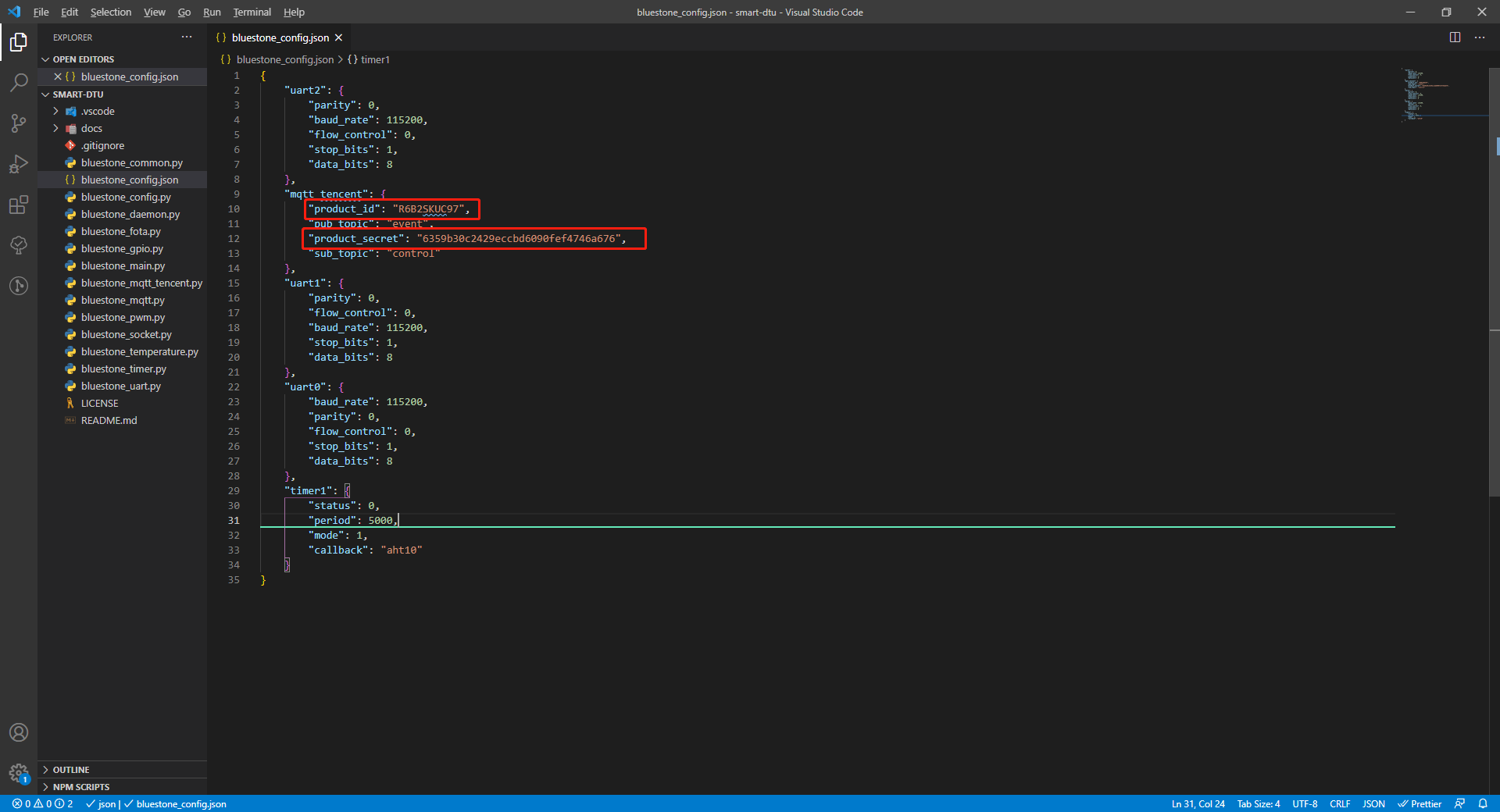Image resolution: width=1500 pixels, height=812 pixels.
Task: Open the Selection menu
Action: coord(110,12)
